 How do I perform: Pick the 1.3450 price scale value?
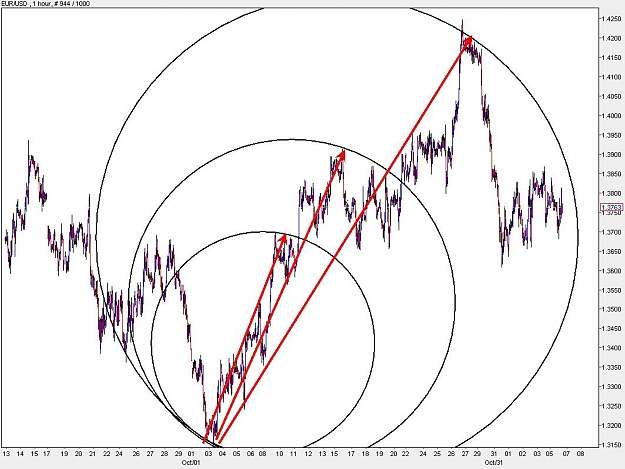point(611,329)
